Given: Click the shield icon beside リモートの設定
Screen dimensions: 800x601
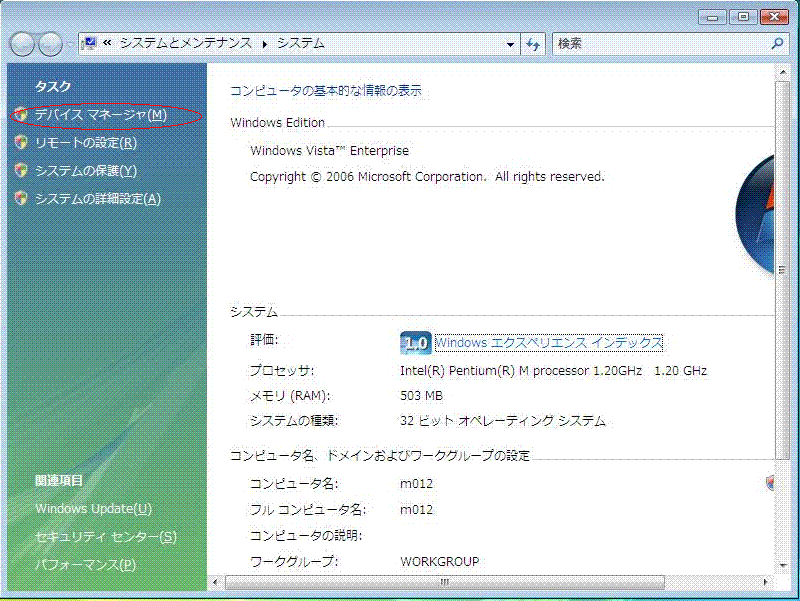Looking at the screenshot, I should [21, 142].
